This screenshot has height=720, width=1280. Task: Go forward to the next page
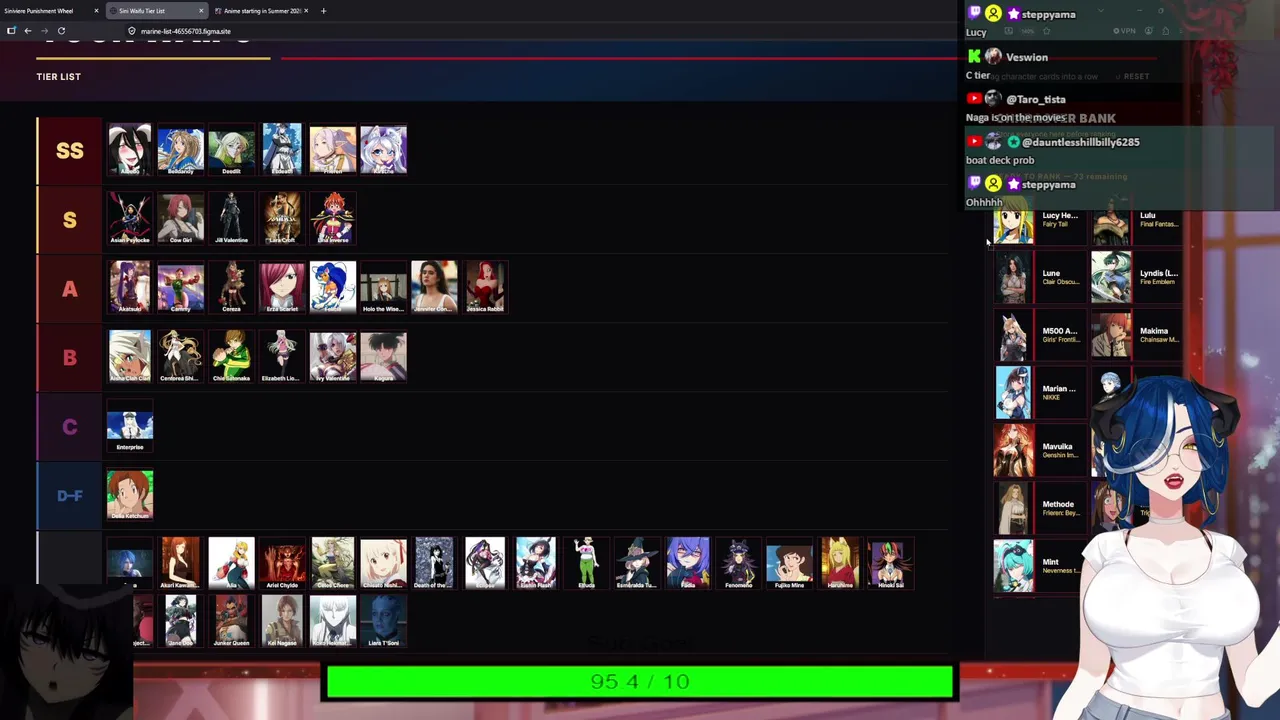(45, 31)
